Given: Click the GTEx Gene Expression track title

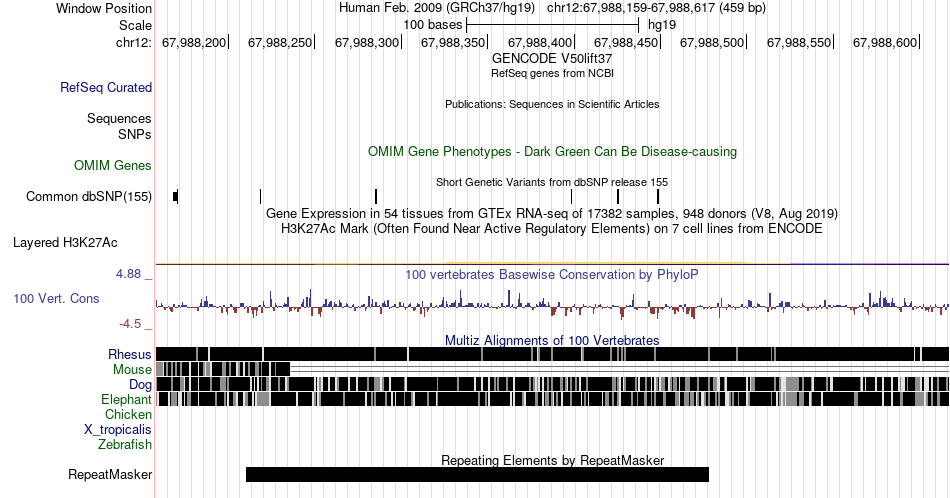Looking at the screenshot, I should coord(552,213).
